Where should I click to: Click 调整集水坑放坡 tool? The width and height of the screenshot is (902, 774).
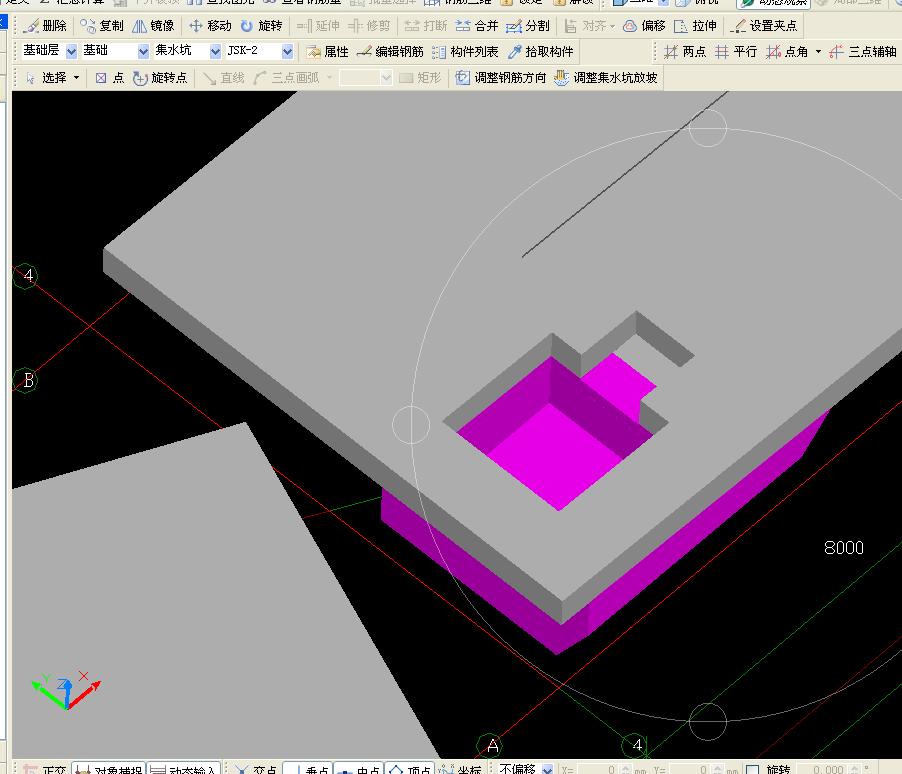click(606, 78)
